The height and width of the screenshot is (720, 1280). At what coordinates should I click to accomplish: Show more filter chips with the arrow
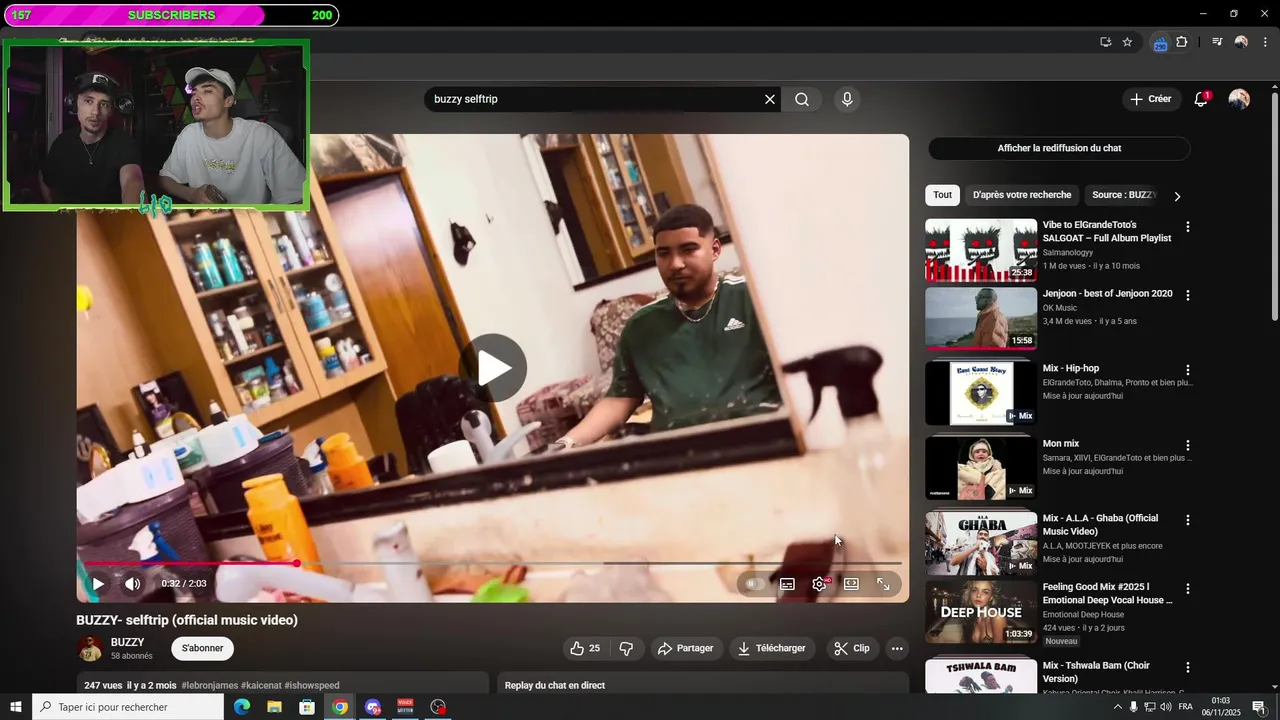pyautogui.click(x=1177, y=196)
